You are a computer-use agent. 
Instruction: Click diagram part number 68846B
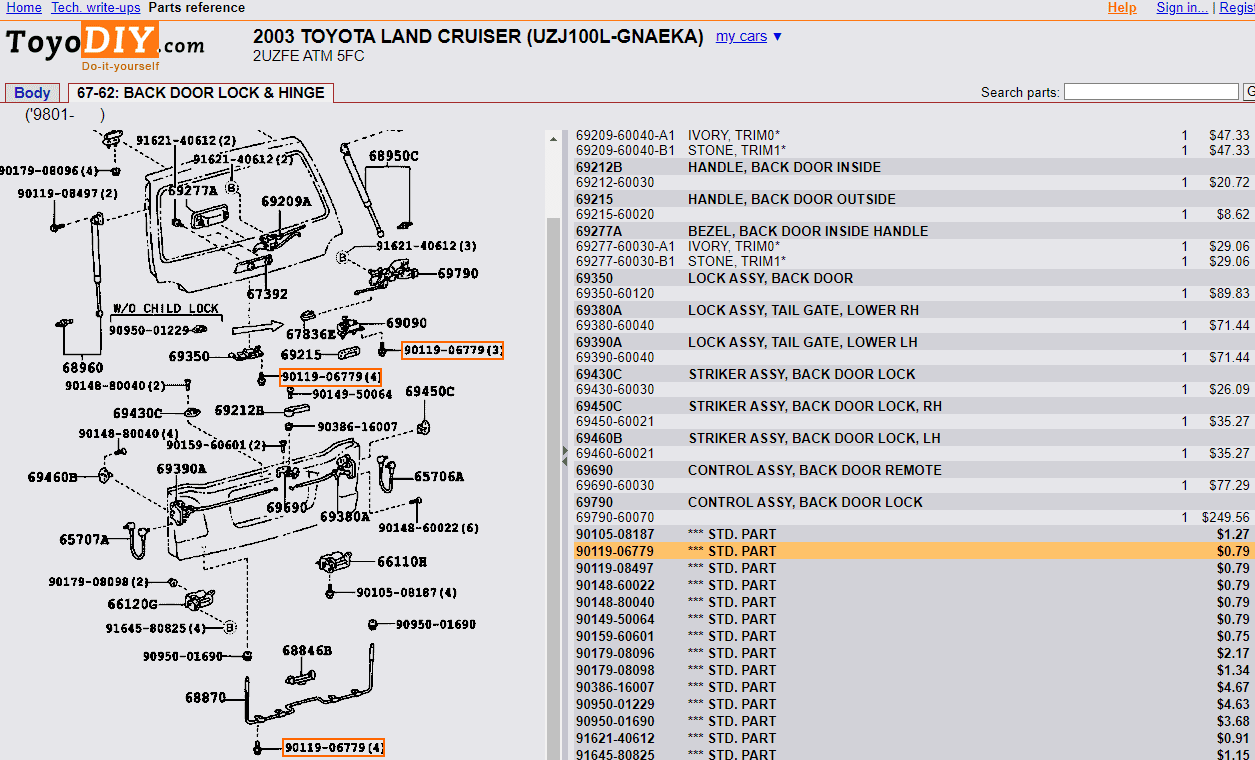pyautogui.click(x=307, y=650)
